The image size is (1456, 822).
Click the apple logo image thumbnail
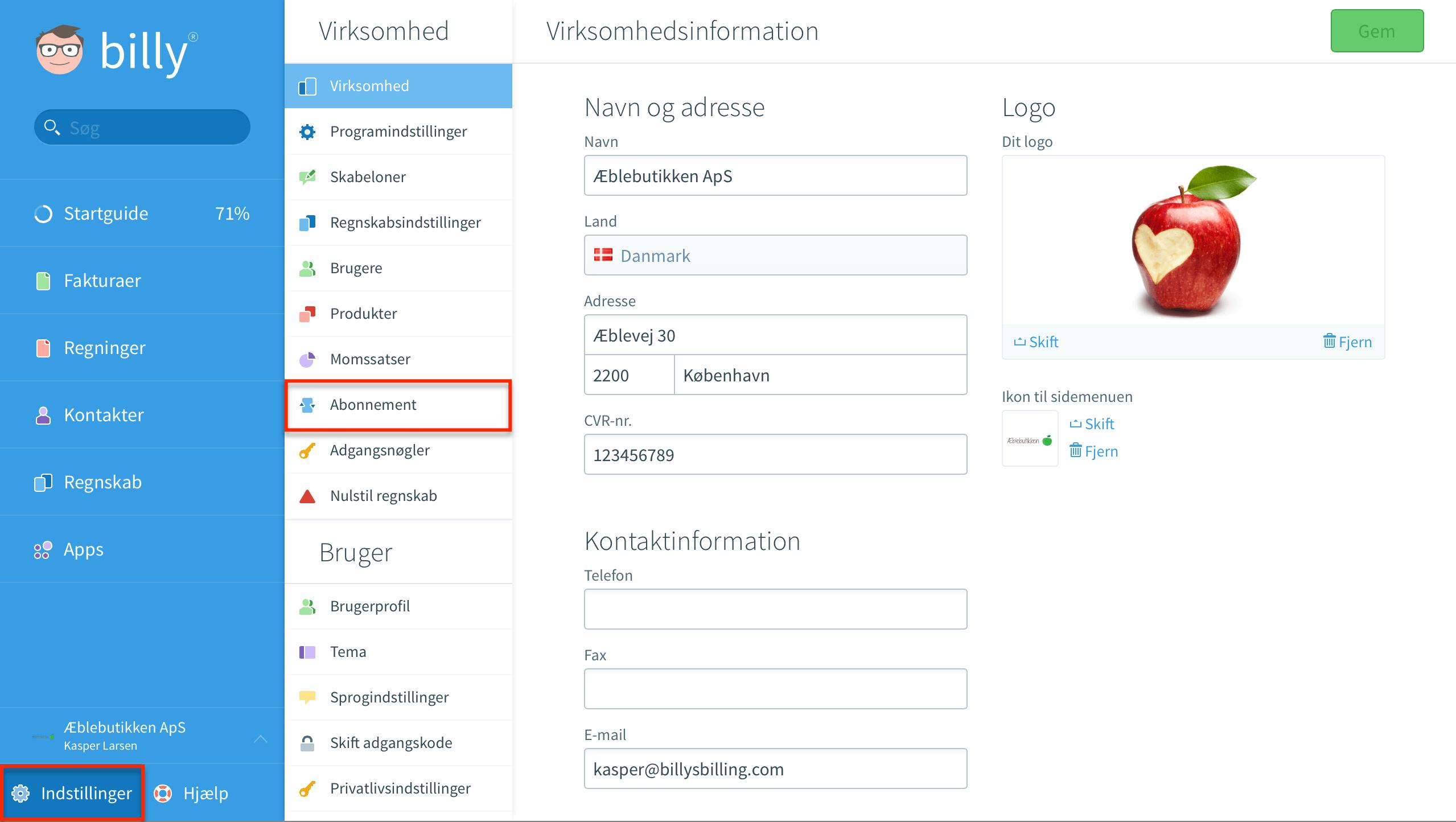coord(1193,240)
